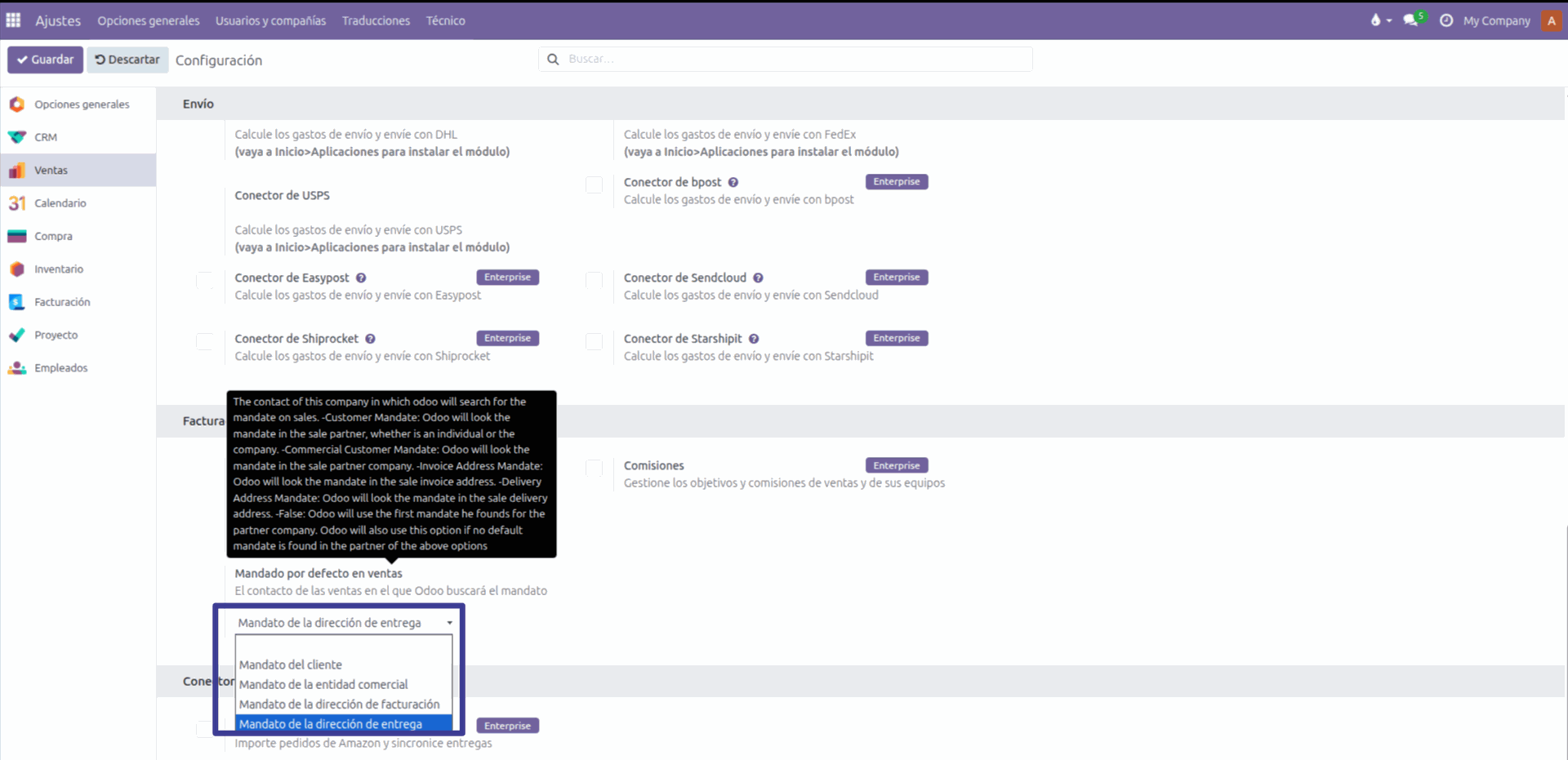Open the conversations chat bubble icon
This screenshot has width=1568, height=760.
click(1410, 20)
